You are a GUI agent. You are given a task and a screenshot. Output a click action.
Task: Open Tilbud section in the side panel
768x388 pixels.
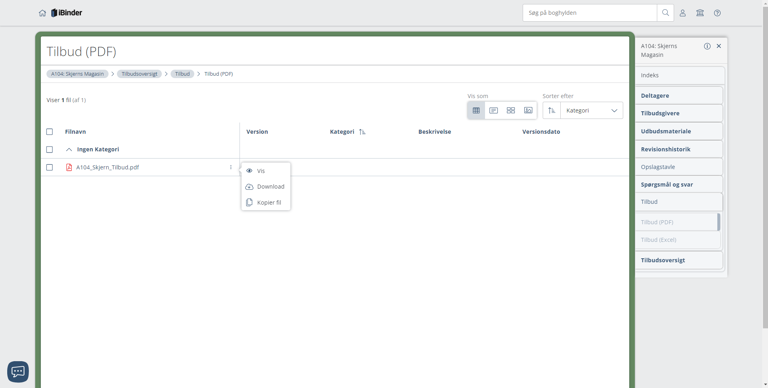tap(678, 202)
